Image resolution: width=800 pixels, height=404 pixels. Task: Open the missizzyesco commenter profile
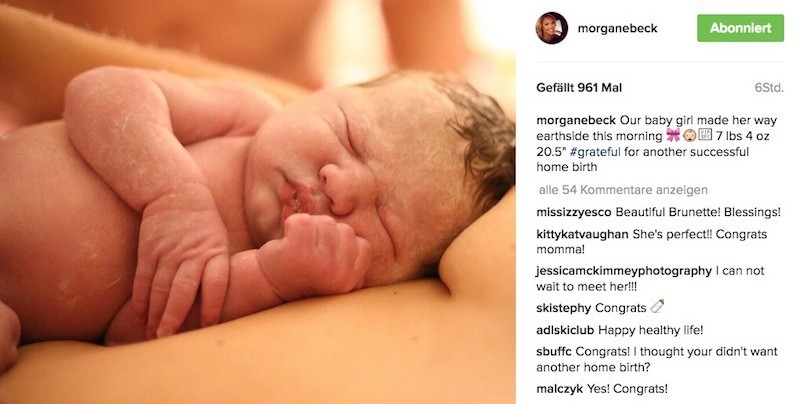(573, 212)
